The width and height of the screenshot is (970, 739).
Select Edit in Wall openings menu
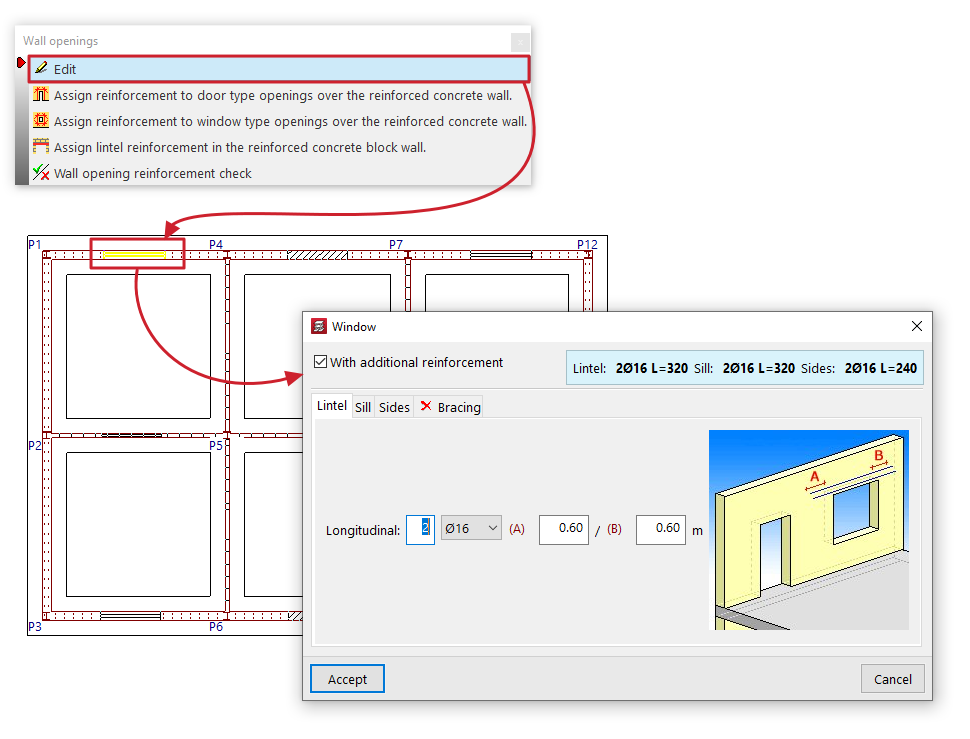click(x=279, y=69)
